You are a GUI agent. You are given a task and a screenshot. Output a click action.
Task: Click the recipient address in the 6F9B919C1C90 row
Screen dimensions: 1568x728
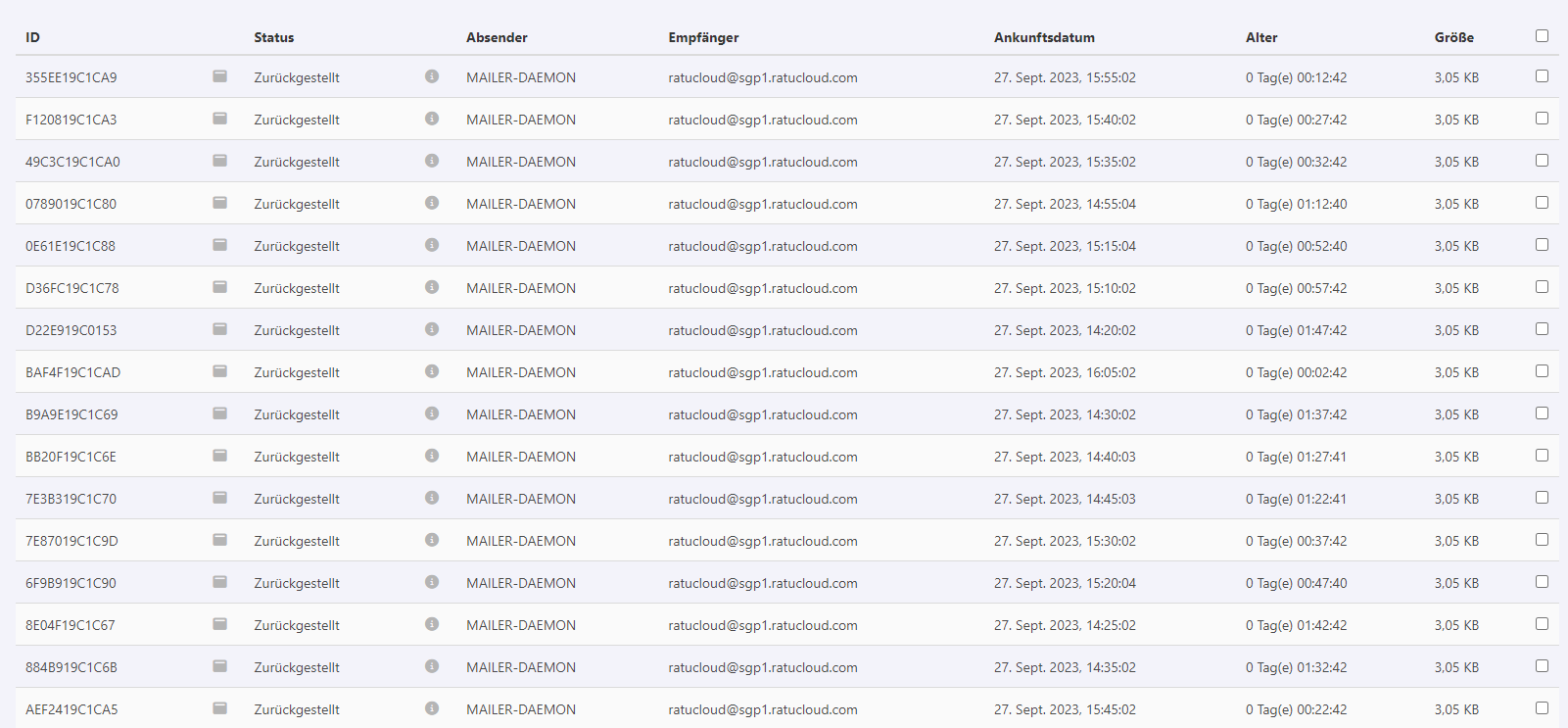(762, 583)
